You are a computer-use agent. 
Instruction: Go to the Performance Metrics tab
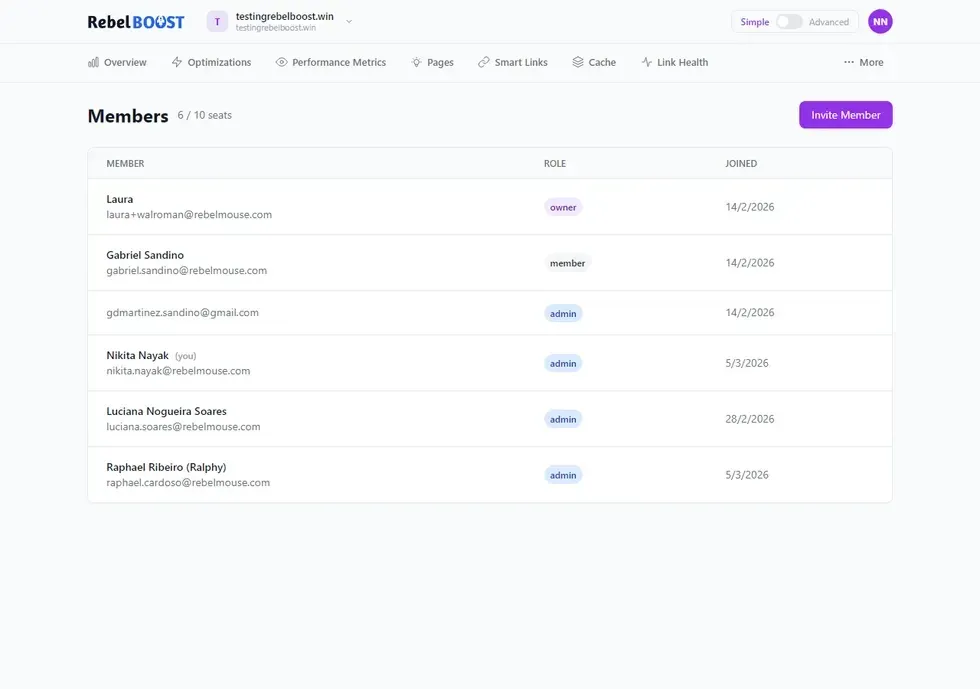click(339, 62)
